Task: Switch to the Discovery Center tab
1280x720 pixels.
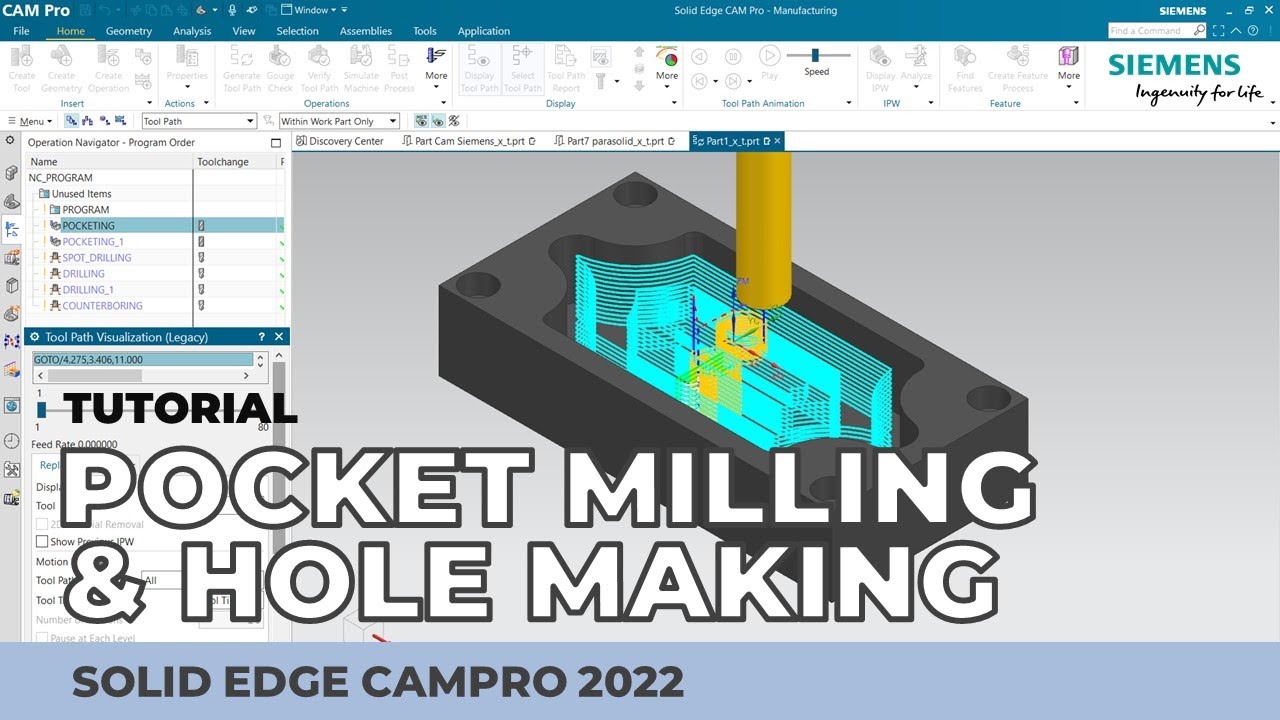Action: point(338,141)
